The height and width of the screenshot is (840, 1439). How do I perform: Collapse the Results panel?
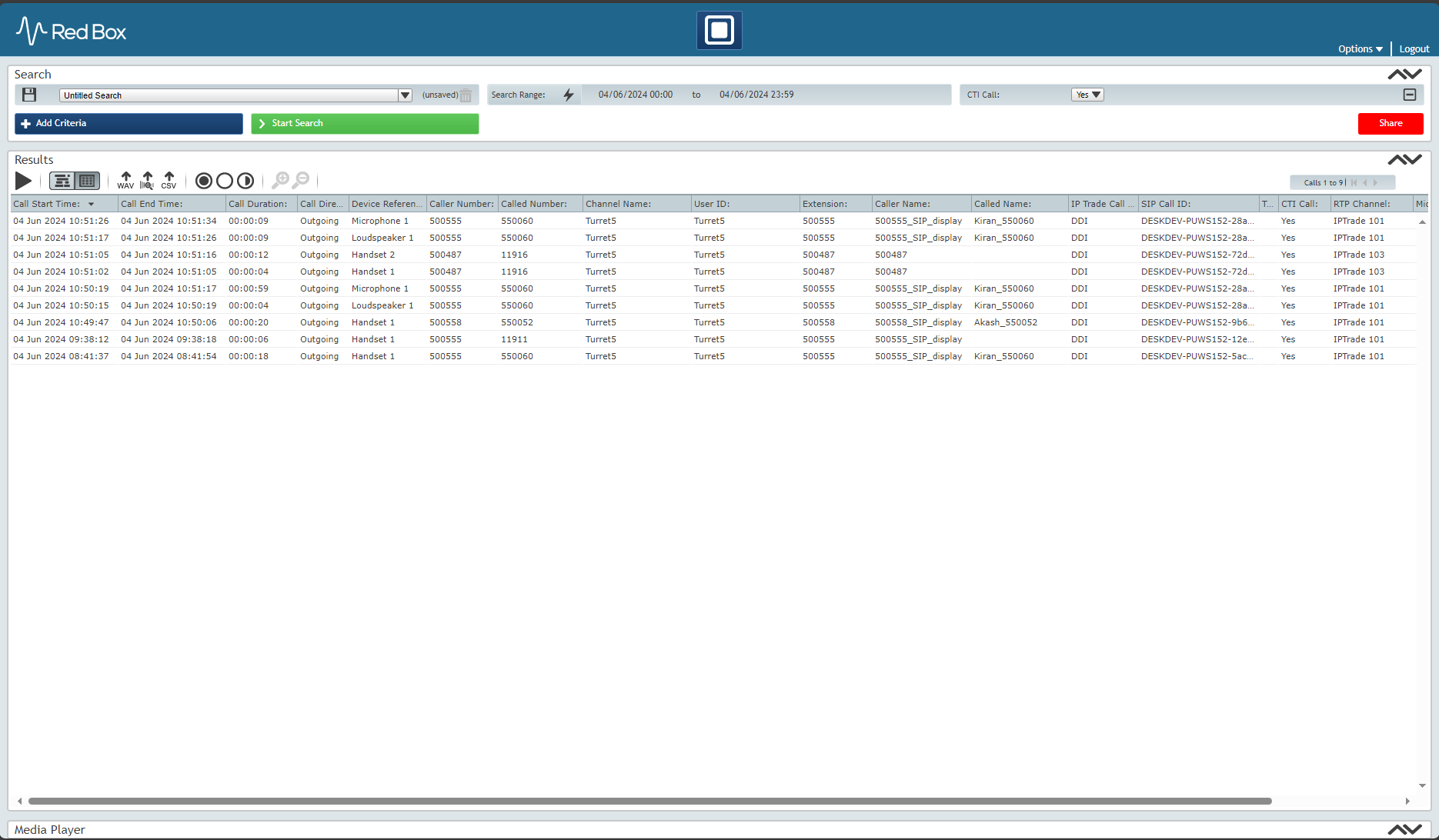tap(1404, 160)
